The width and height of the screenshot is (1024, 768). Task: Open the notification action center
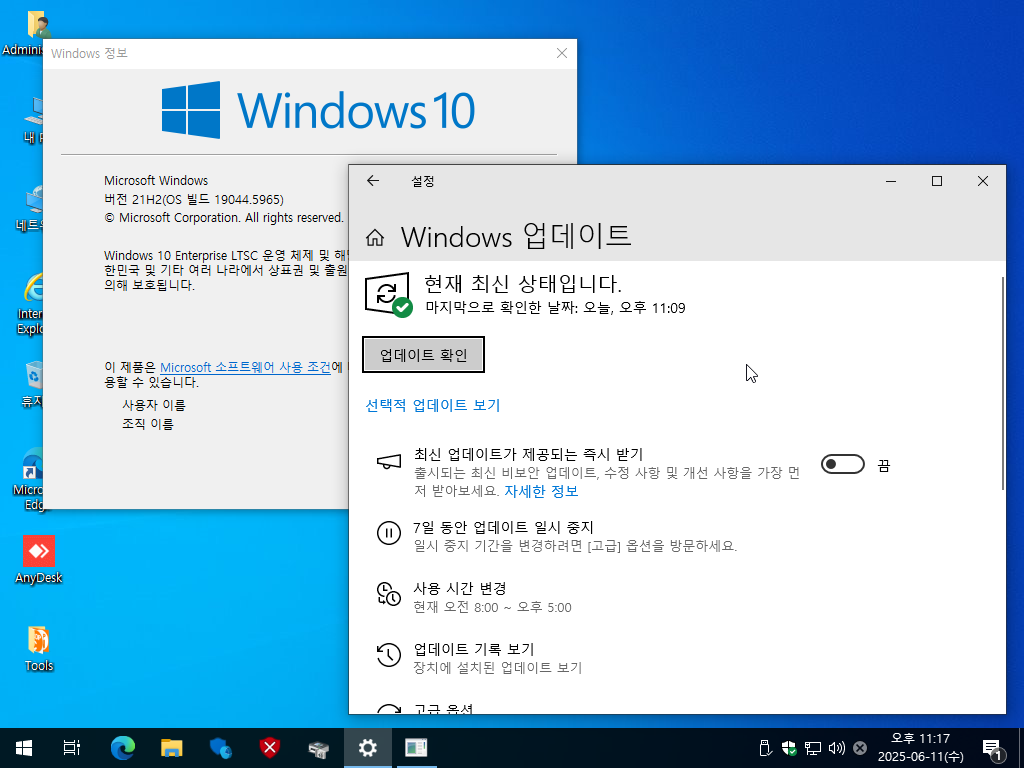click(992, 748)
